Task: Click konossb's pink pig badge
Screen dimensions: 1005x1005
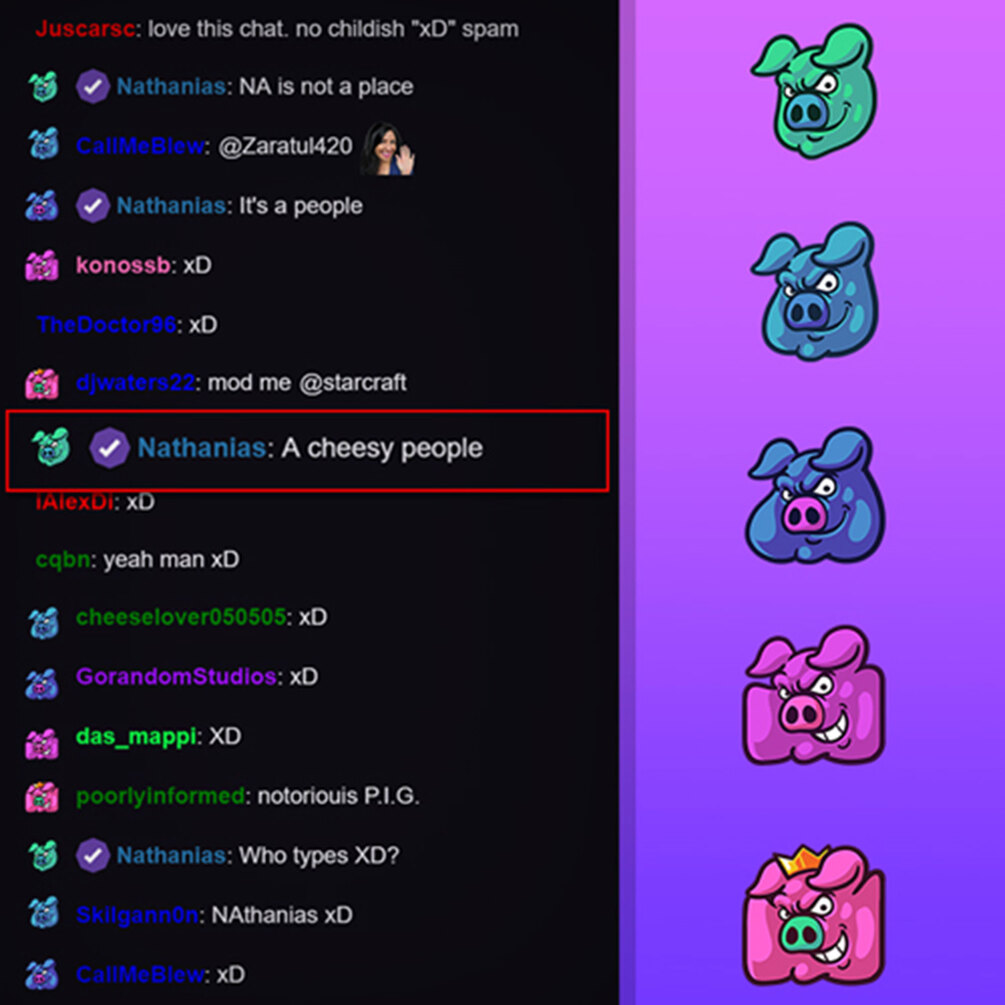Action: (42, 265)
